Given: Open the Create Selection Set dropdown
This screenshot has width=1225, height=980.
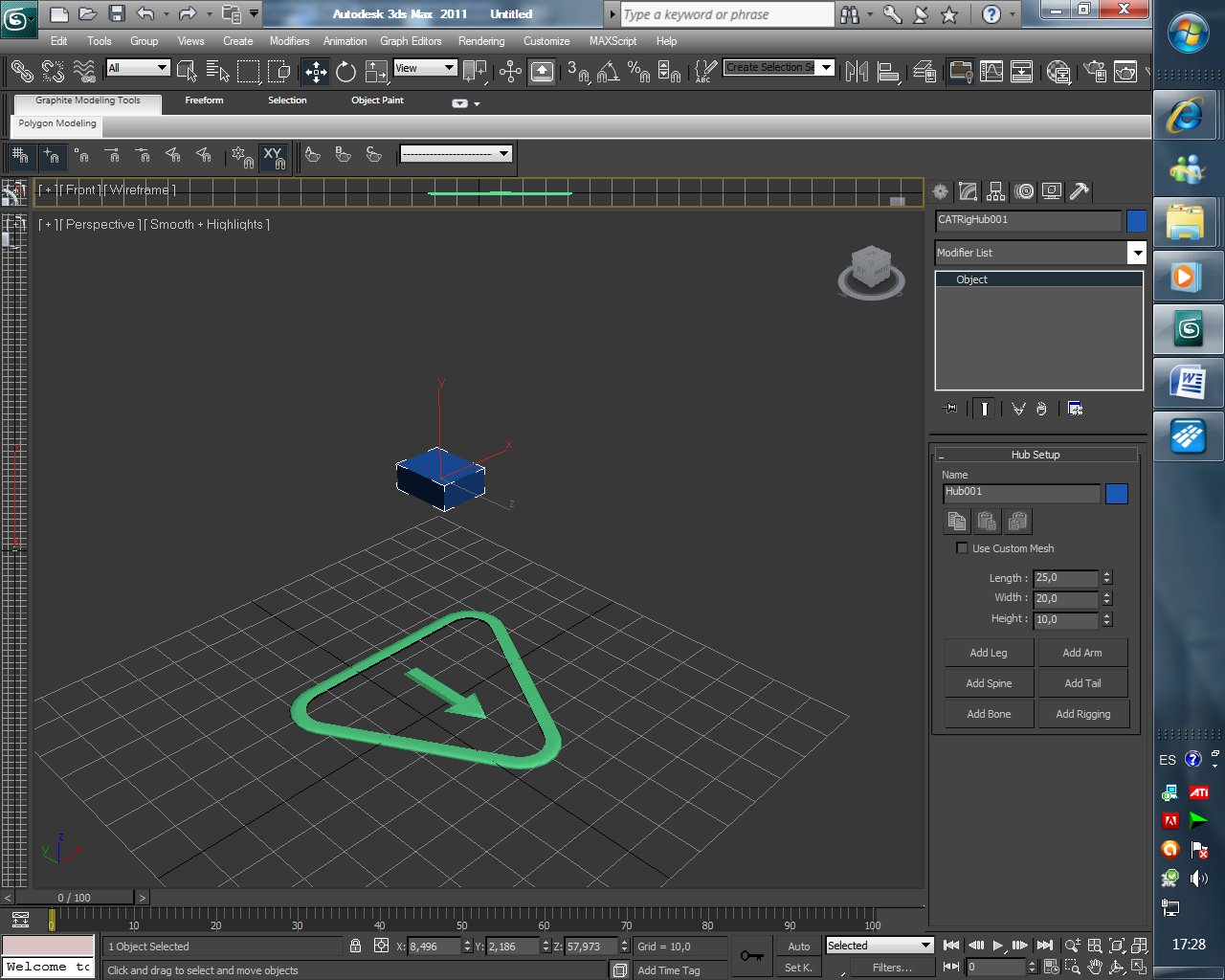Looking at the screenshot, I should point(779,67).
